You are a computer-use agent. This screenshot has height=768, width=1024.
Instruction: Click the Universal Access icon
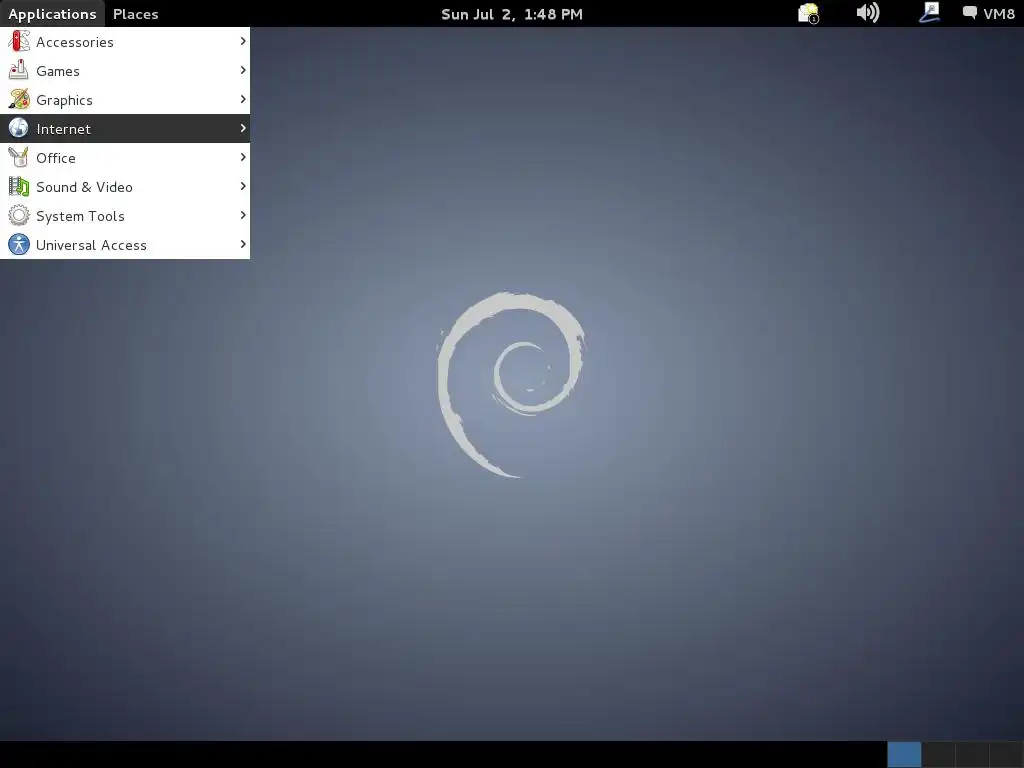19,244
